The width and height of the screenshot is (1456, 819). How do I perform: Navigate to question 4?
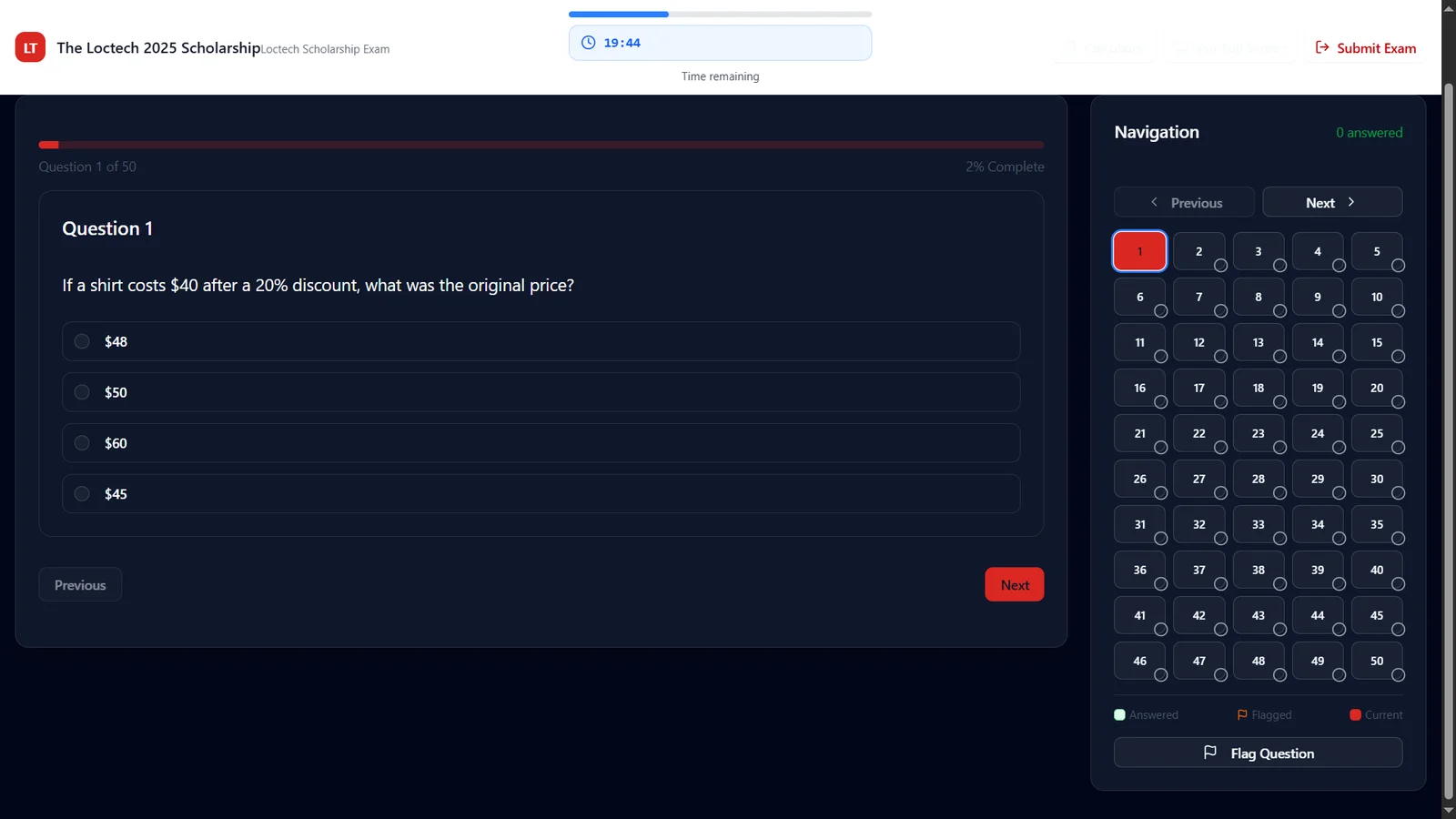(x=1318, y=251)
